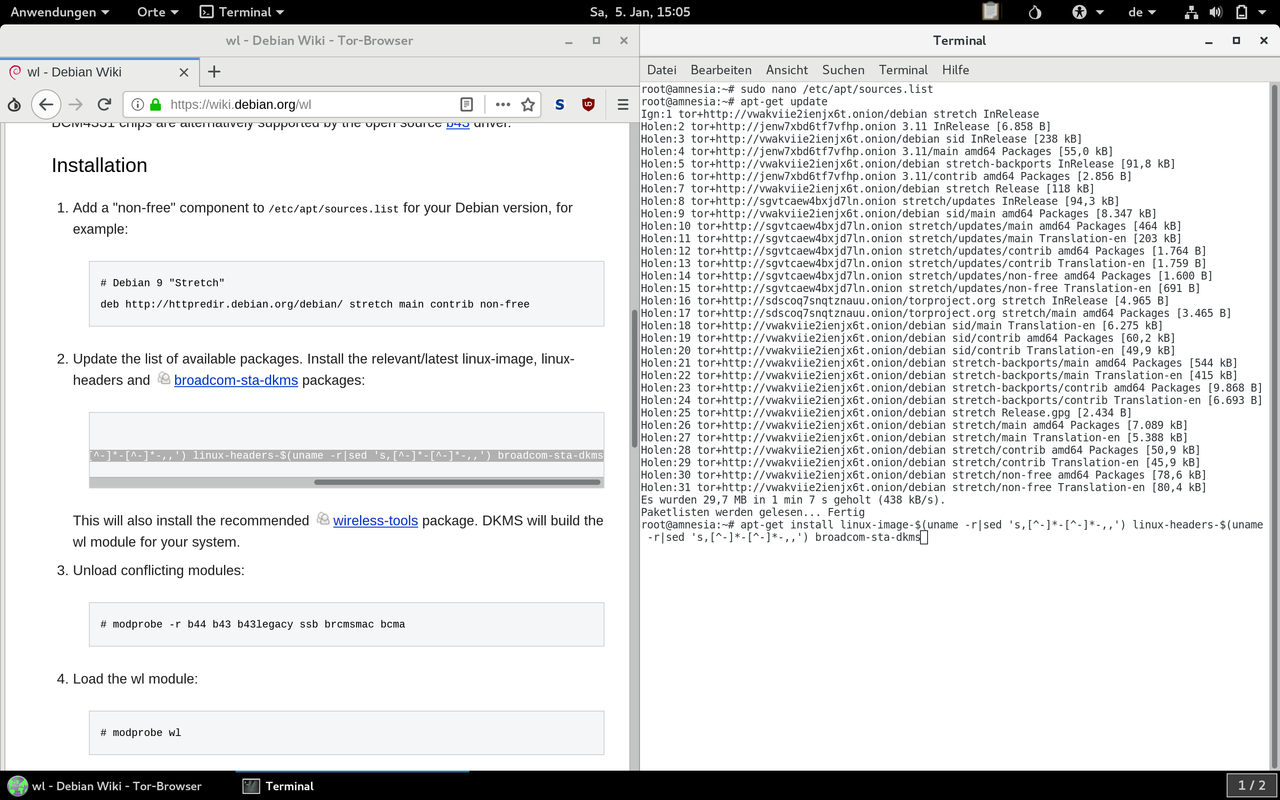This screenshot has height=800, width=1280.
Task: Open the Hilfe menu in Terminal
Action: click(955, 70)
